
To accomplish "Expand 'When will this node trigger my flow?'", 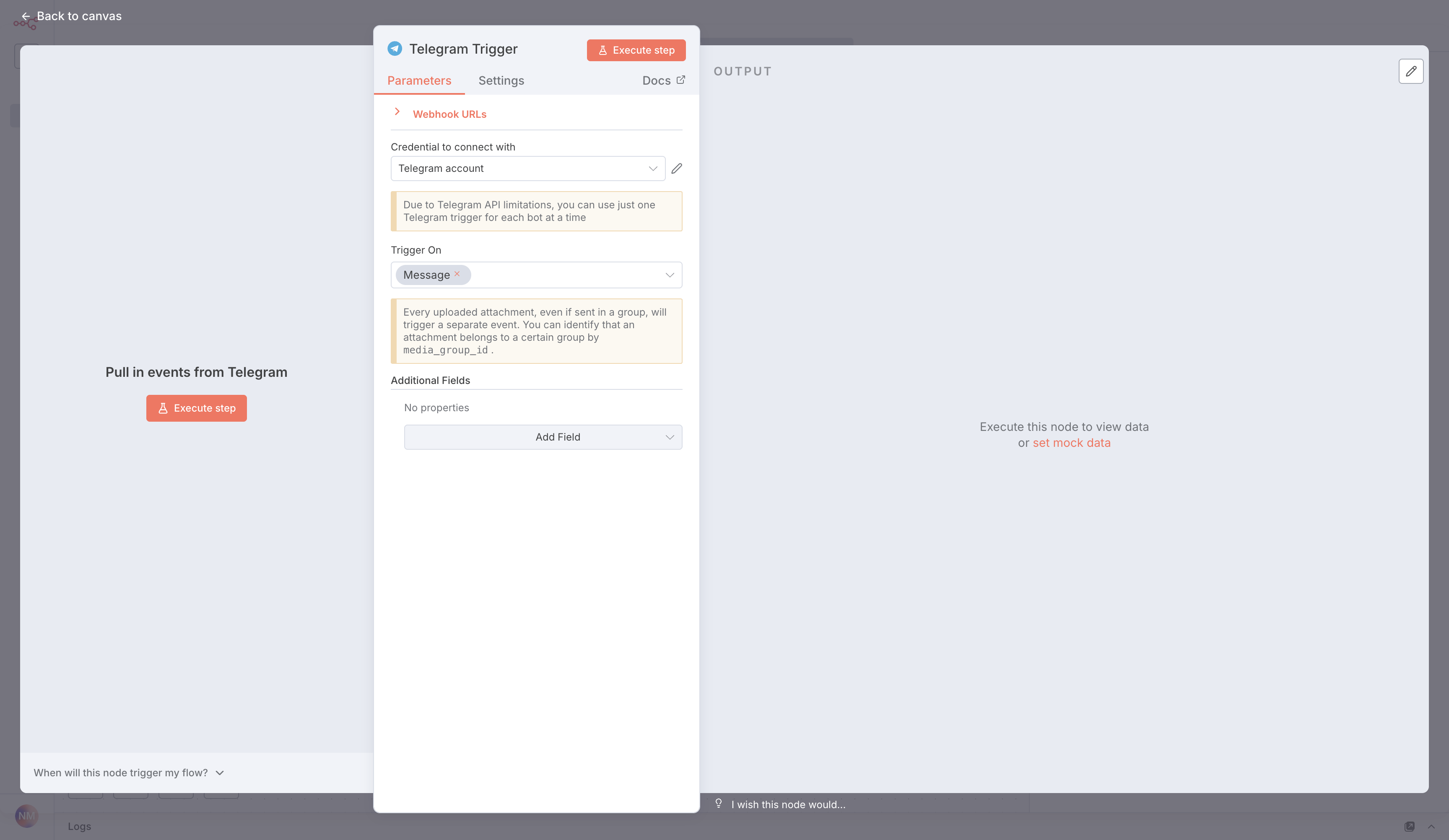I will click(128, 773).
